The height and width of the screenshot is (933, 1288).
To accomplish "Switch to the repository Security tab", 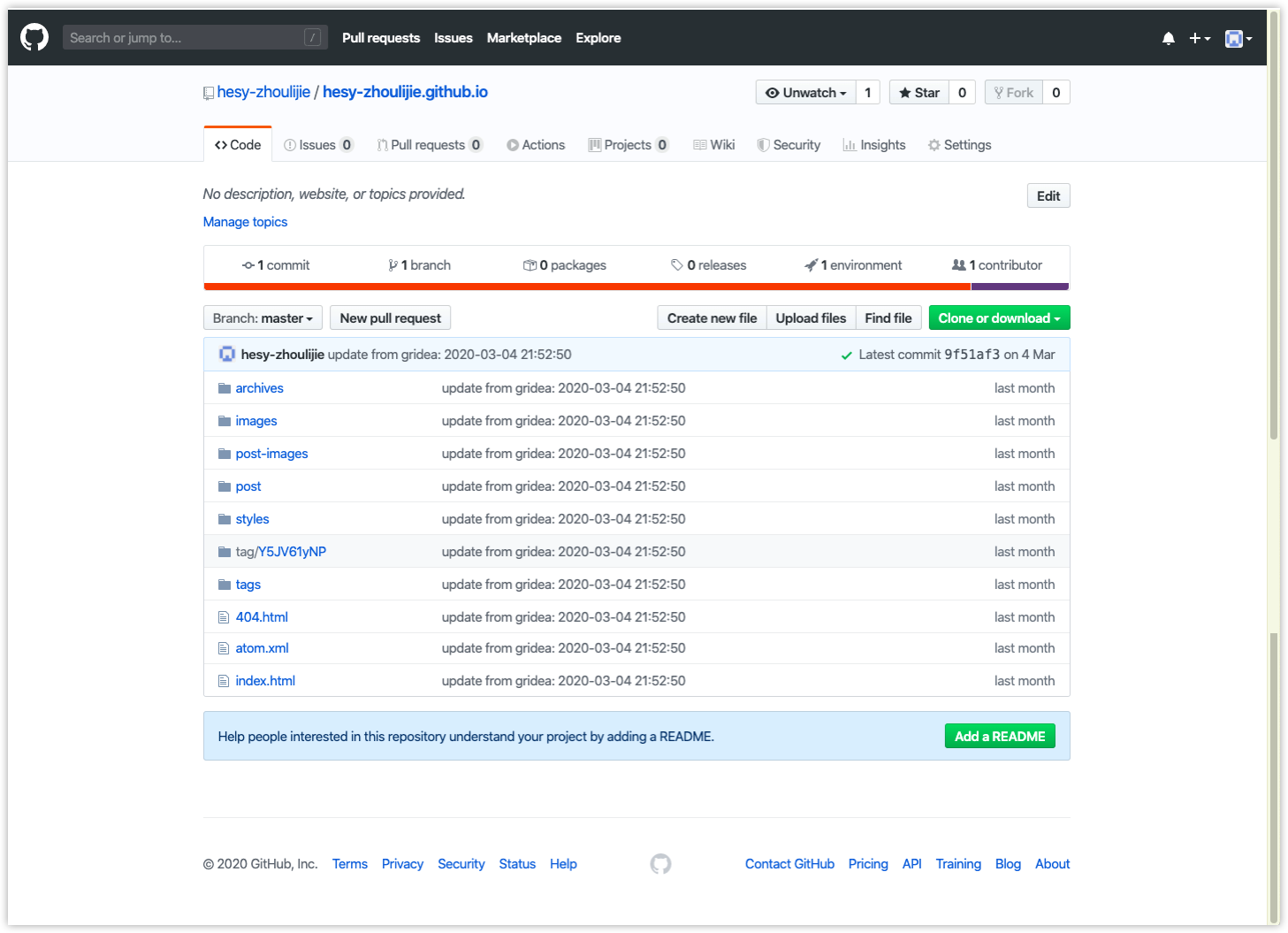I will (x=789, y=145).
